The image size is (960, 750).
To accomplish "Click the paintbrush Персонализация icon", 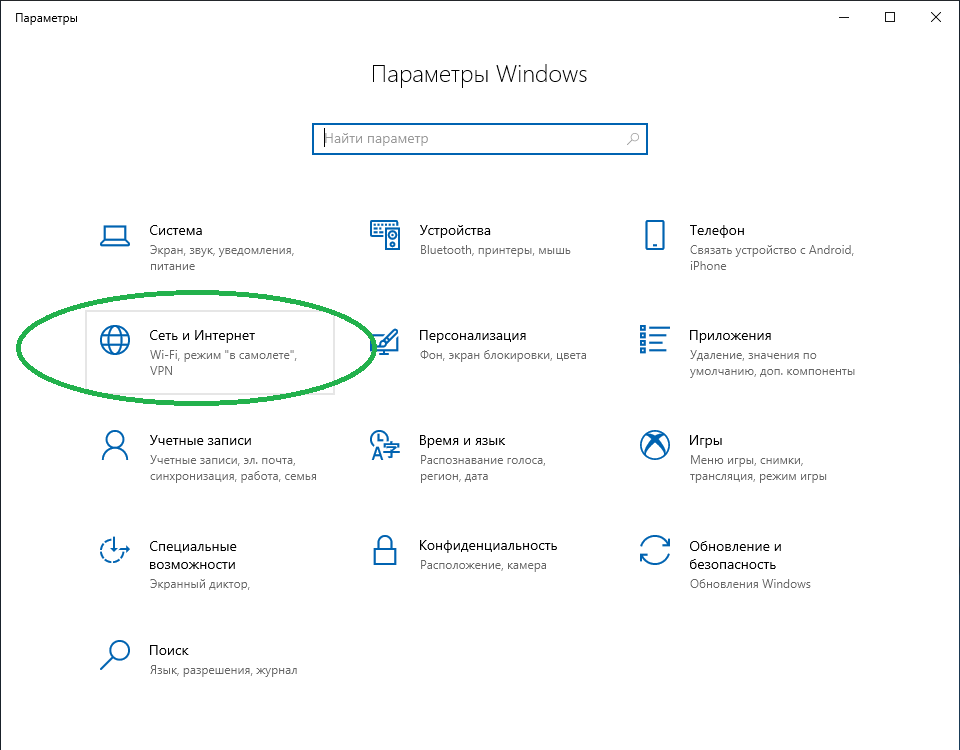I will coord(386,342).
